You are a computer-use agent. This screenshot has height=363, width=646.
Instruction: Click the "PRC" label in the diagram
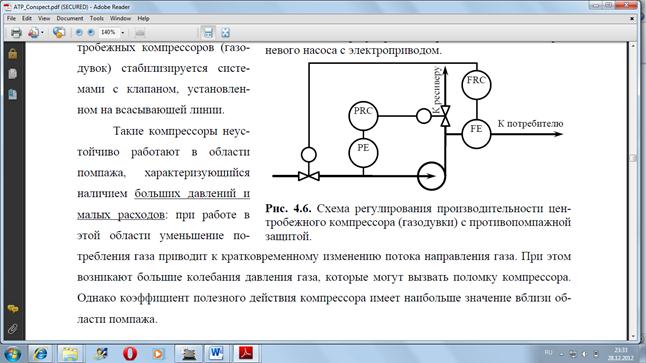coord(363,111)
